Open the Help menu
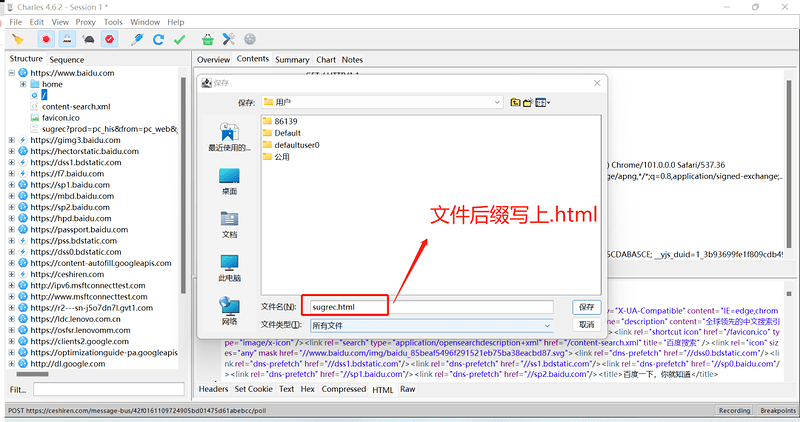 point(176,22)
